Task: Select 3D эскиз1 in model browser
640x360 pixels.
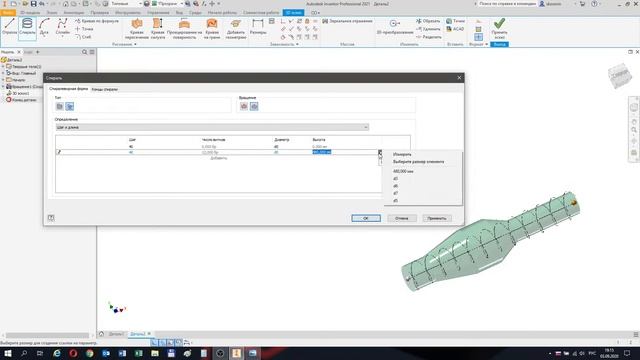Action: click(x=20, y=93)
